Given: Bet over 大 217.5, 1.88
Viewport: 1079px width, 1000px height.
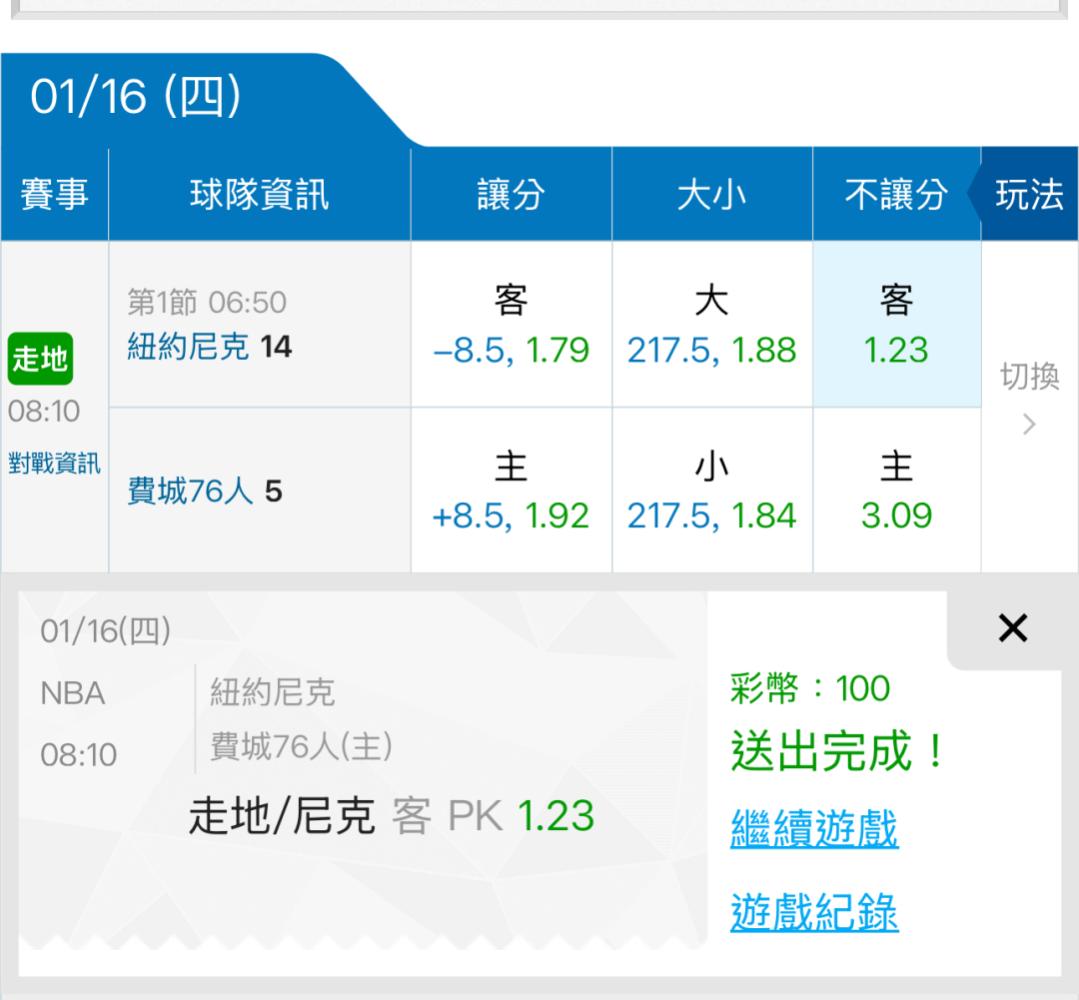Looking at the screenshot, I should coord(712,324).
